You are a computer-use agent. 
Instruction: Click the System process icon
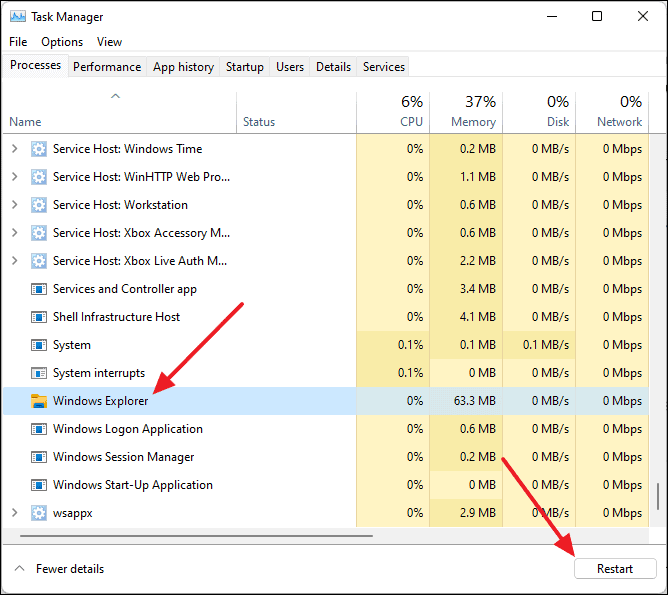tap(39, 345)
